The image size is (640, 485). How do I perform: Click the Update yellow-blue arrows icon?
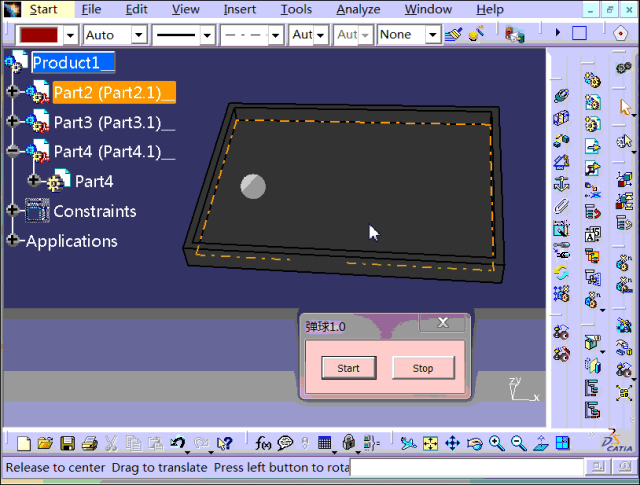pos(562,272)
